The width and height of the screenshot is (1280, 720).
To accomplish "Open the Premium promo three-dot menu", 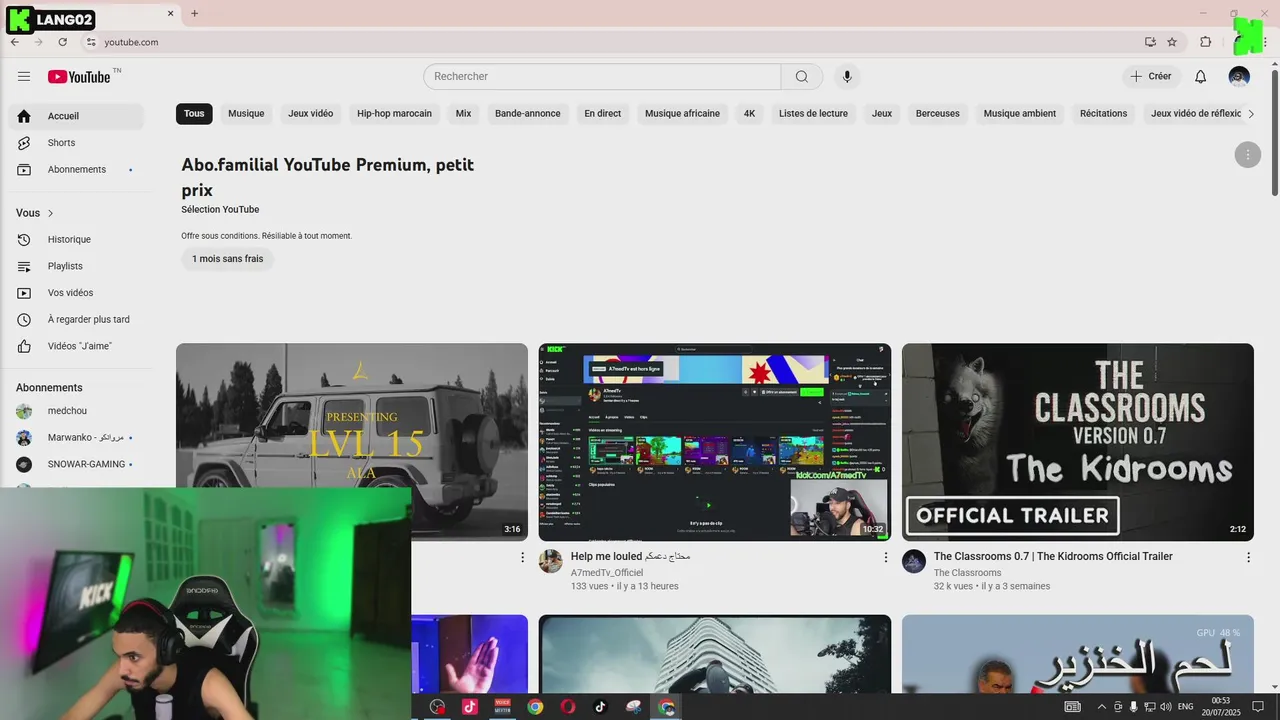I will (x=1247, y=155).
